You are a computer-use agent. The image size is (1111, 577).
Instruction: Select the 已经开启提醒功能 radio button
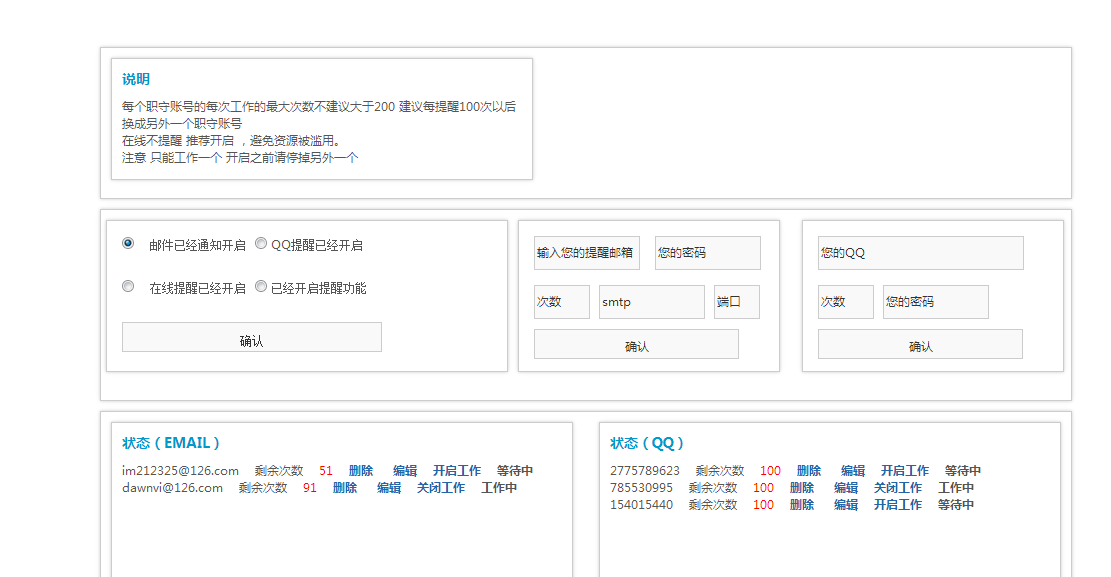(x=262, y=286)
